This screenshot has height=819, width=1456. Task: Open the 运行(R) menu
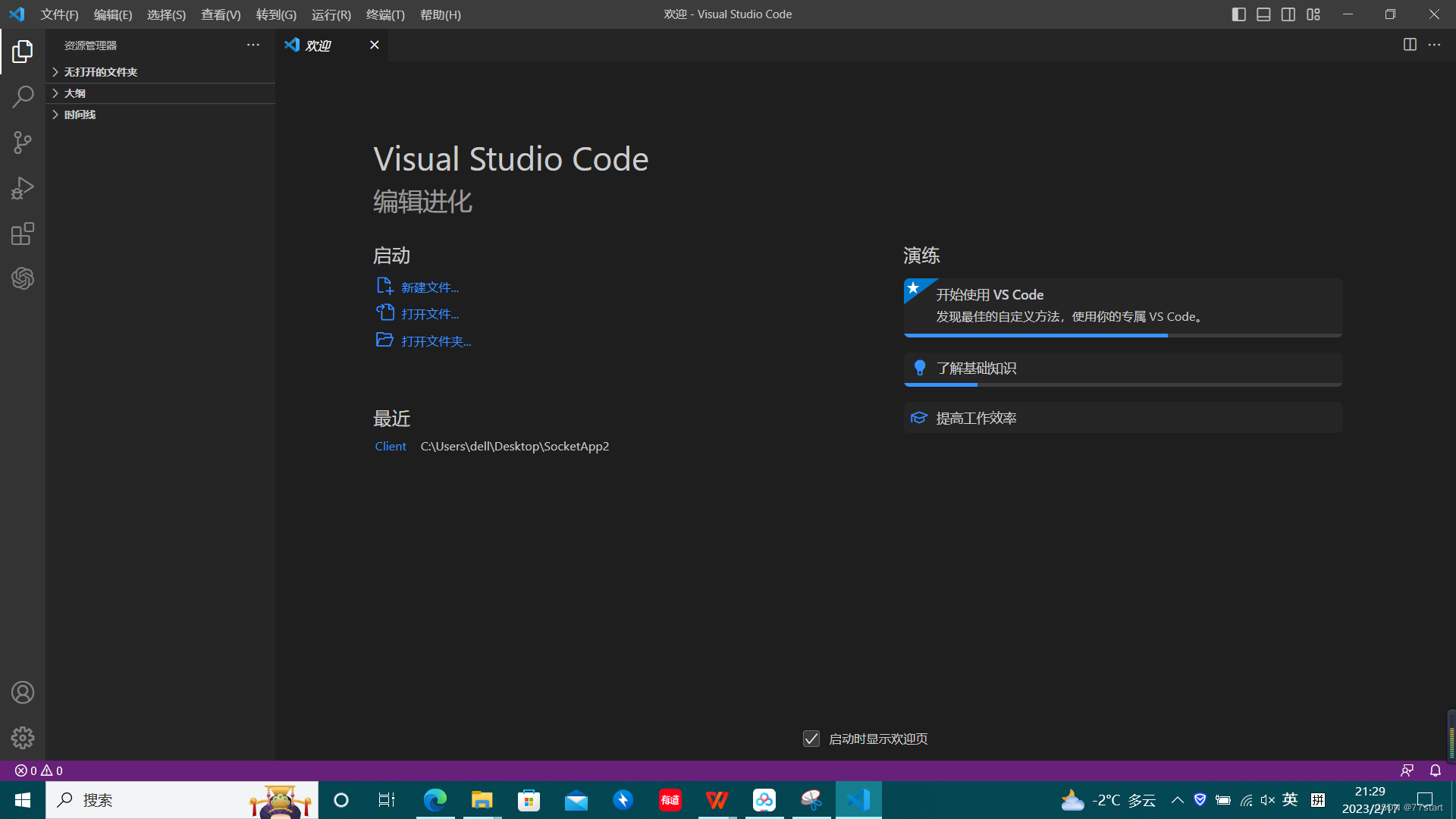coord(331,14)
